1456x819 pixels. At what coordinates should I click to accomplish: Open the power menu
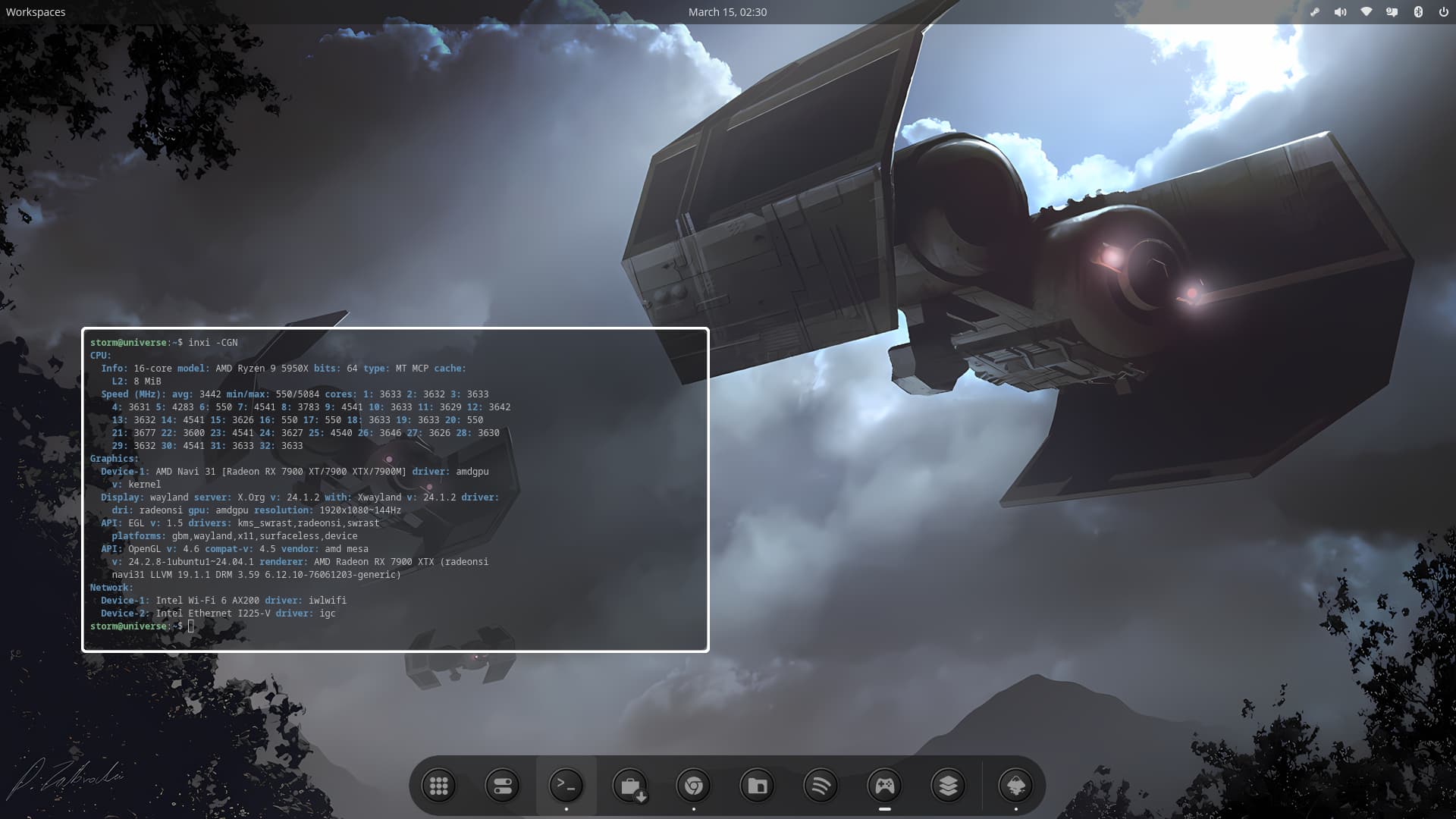coord(1444,12)
